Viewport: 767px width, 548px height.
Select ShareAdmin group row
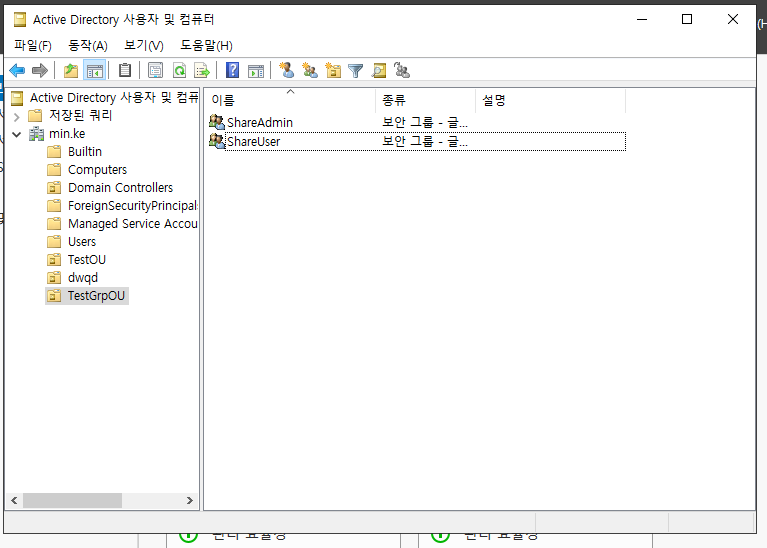coord(417,122)
